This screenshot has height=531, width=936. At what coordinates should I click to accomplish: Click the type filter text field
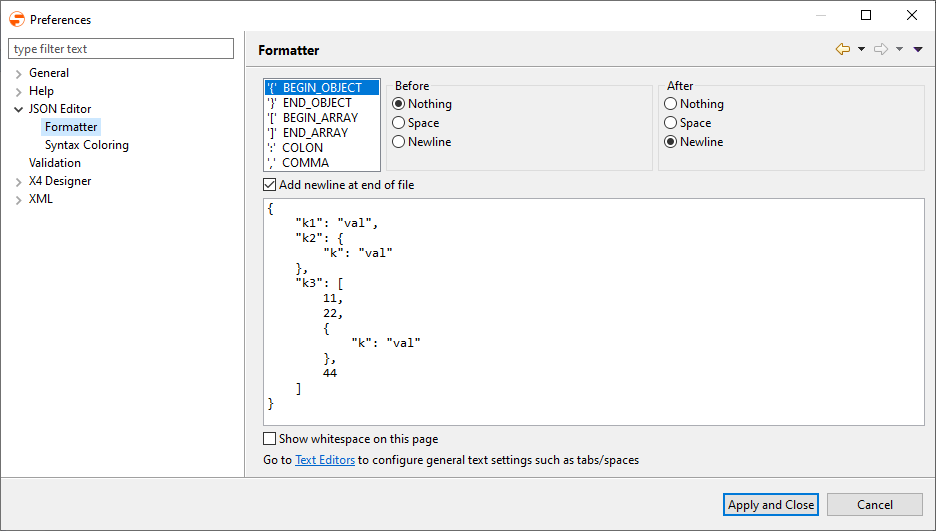(120, 49)
